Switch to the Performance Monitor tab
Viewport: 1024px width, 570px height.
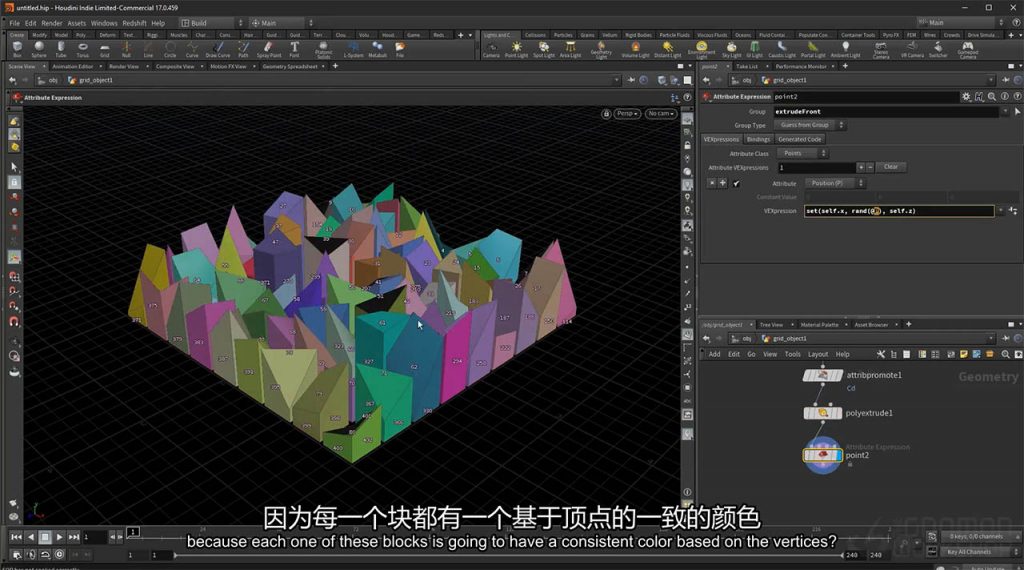point(801,67)
